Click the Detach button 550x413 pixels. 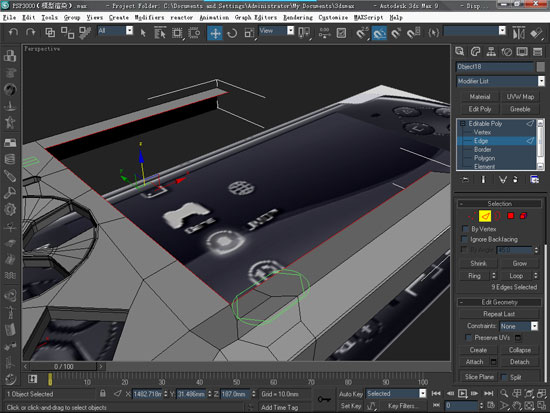coord(519,362)
